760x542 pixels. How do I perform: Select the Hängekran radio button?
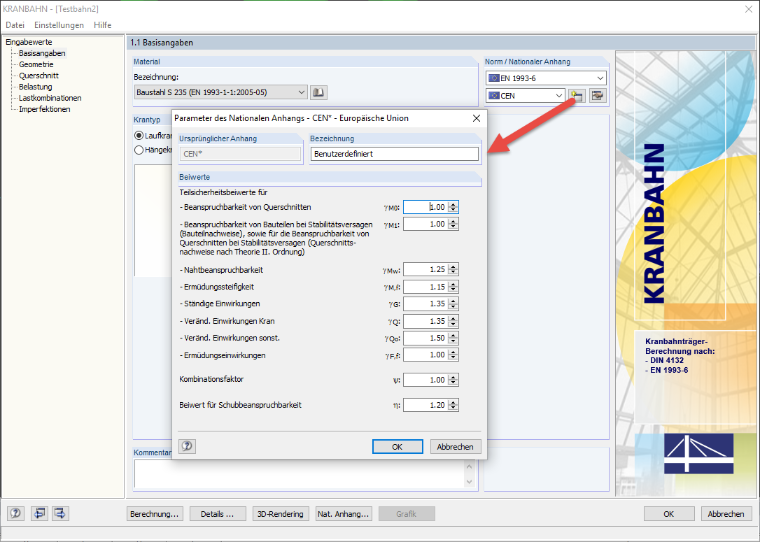click(139, 150)
